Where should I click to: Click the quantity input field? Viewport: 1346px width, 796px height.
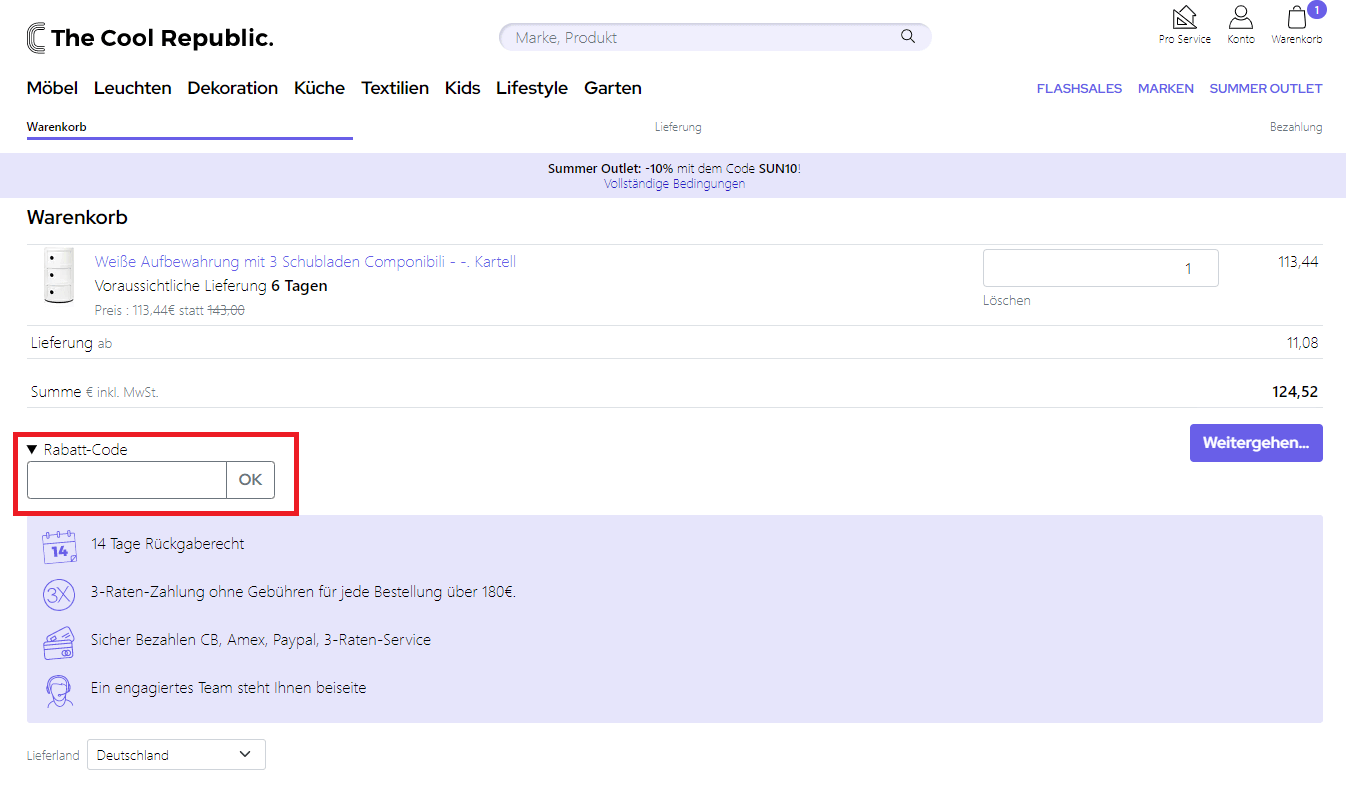1101,268
